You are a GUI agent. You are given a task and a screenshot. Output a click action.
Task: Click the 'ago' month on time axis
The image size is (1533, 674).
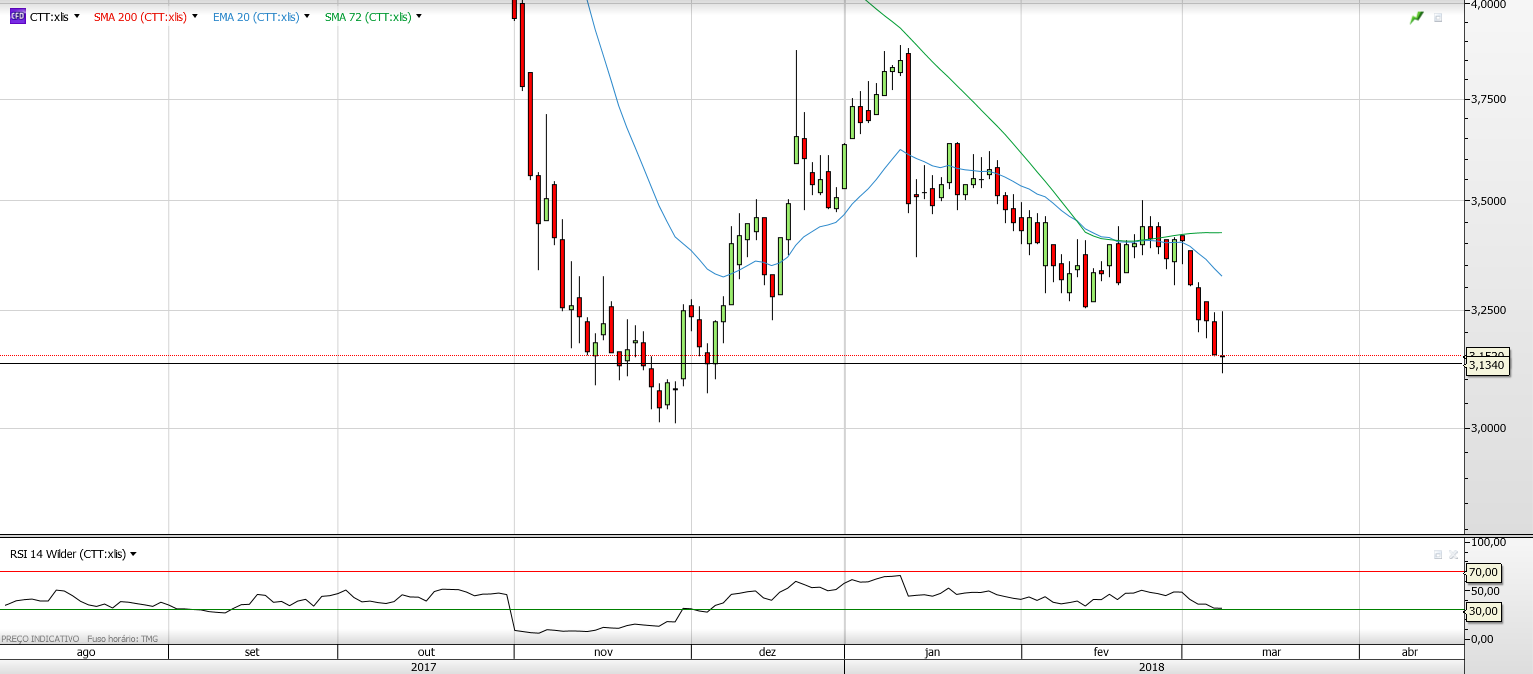point(86,652)
